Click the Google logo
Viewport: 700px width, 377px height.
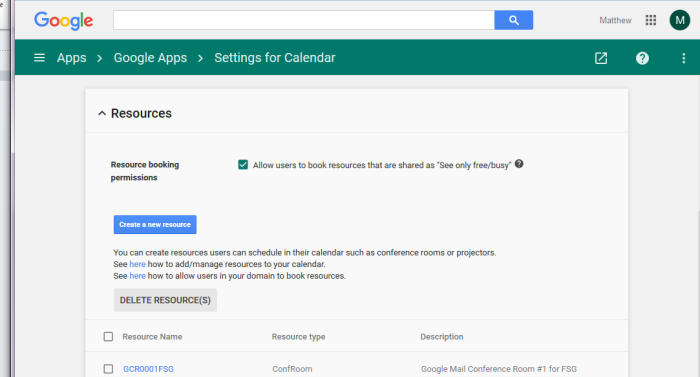coord(63,21)
